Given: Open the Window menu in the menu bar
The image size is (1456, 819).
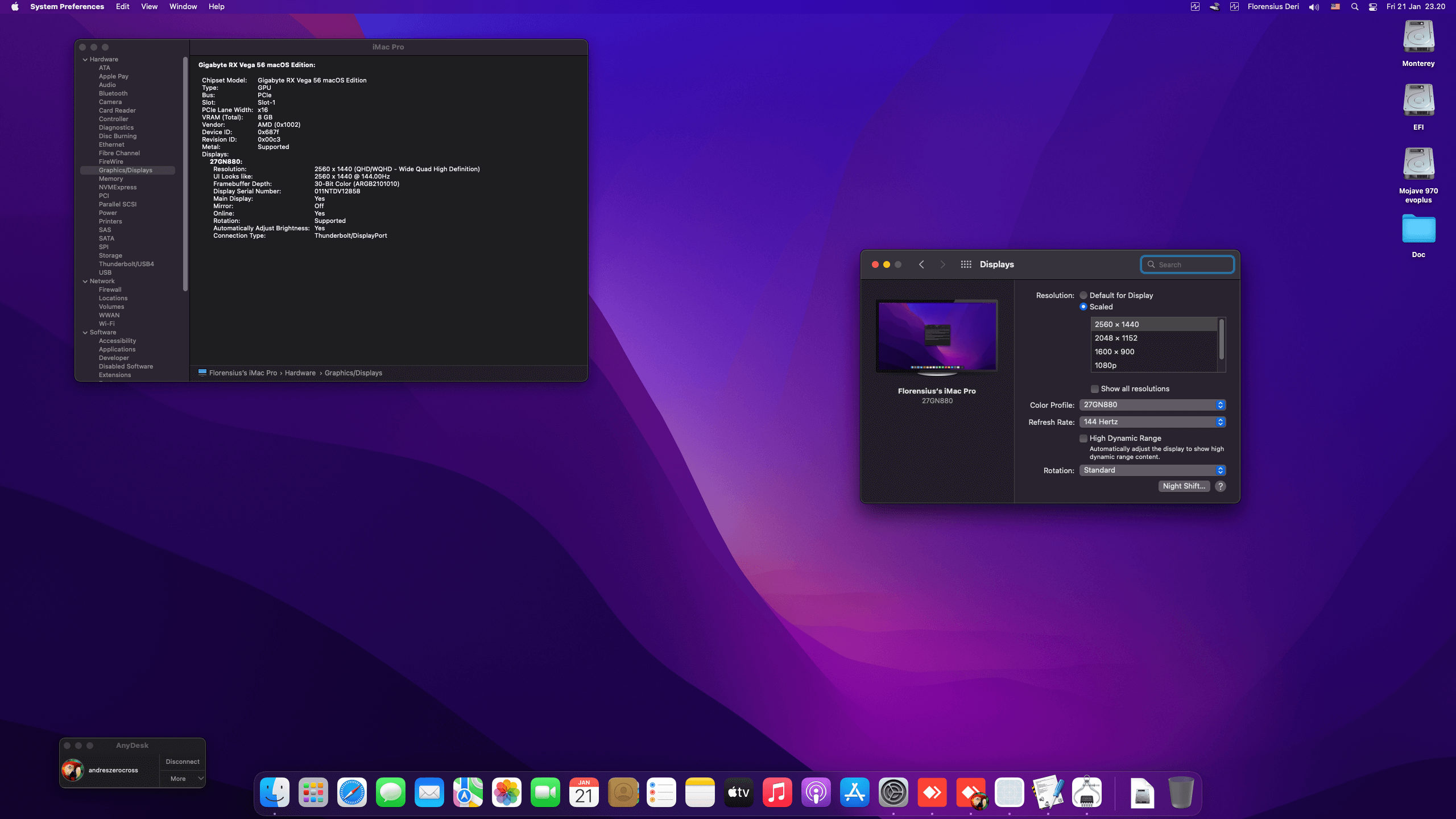Looking at the screenshot, I should point(183,6).
